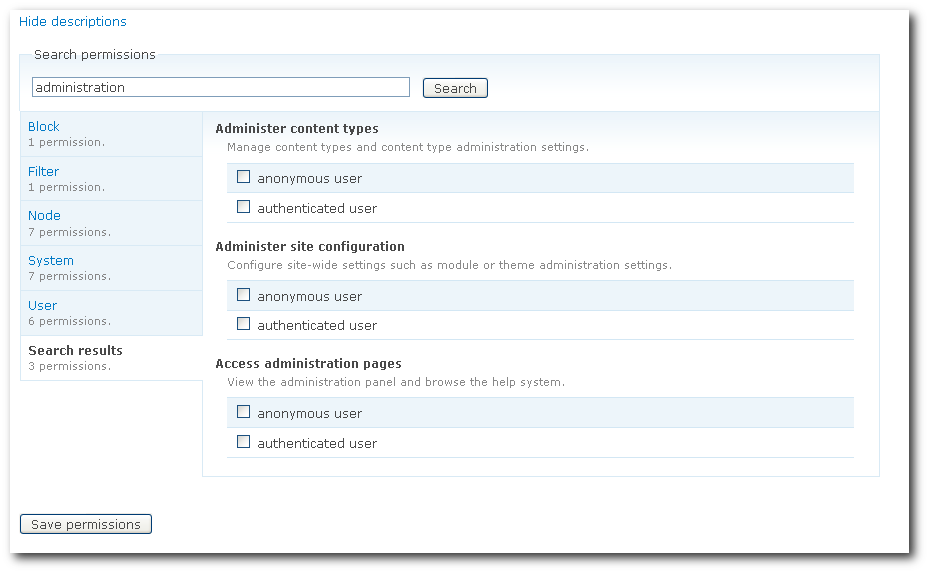This screenshot has width=929, height=573.
Task: Click the Hide descriptions link
Action: [73, 21]
